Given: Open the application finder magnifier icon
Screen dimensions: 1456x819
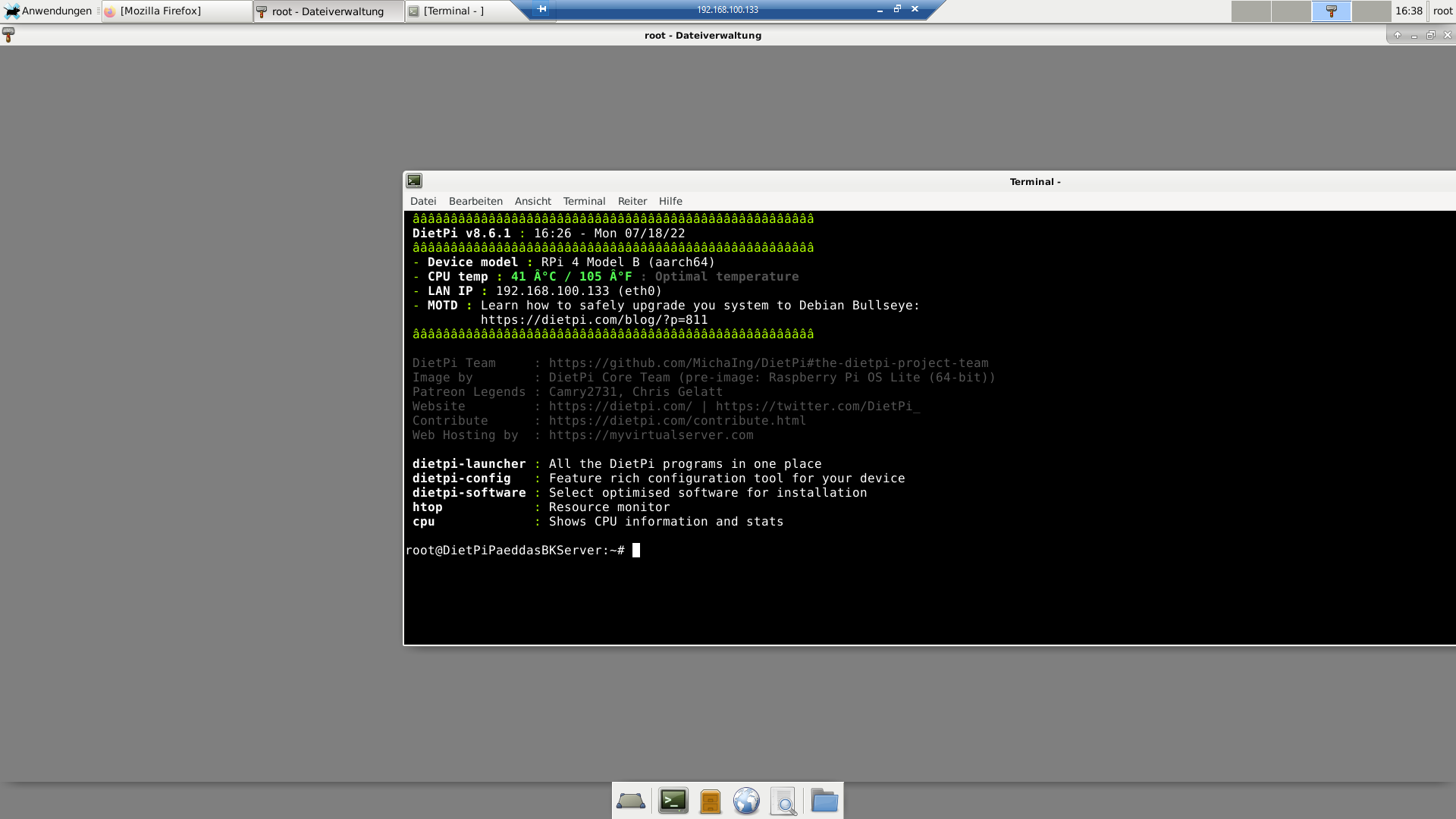Looking at the screenshot, I should 783,801.
